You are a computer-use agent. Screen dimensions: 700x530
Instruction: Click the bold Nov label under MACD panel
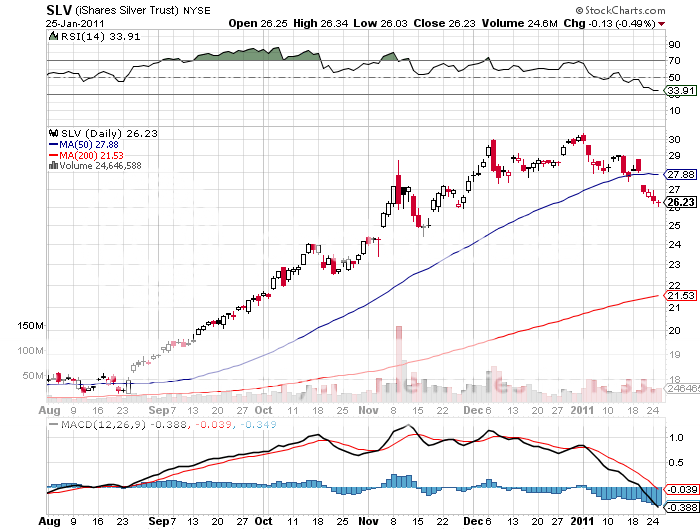click(368, 521)
